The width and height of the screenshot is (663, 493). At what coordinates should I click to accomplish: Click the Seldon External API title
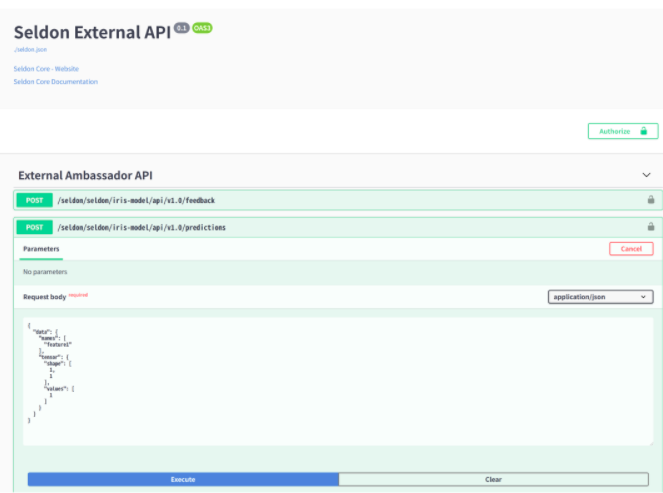(x=92, y=32)
